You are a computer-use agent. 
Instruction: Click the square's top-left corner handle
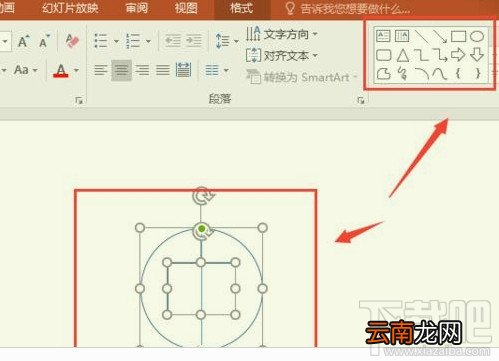point(167,262)
